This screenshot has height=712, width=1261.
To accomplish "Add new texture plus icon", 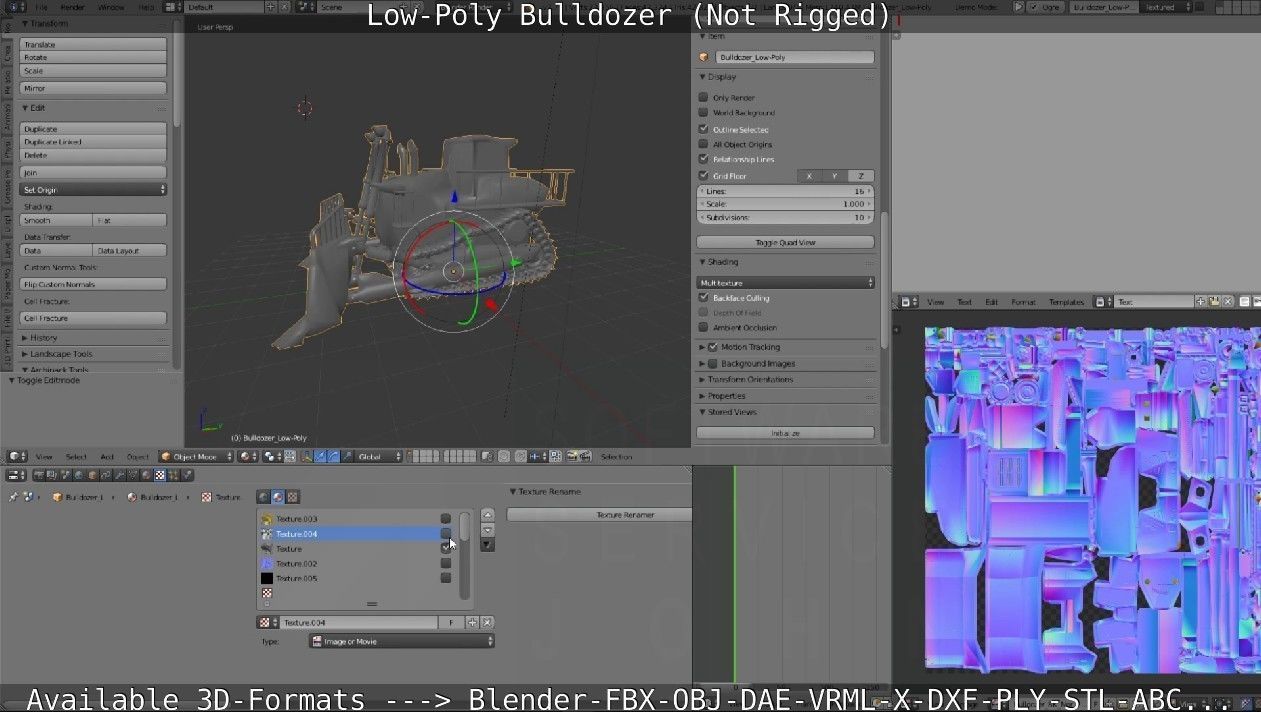I will [x=472, y=623].
